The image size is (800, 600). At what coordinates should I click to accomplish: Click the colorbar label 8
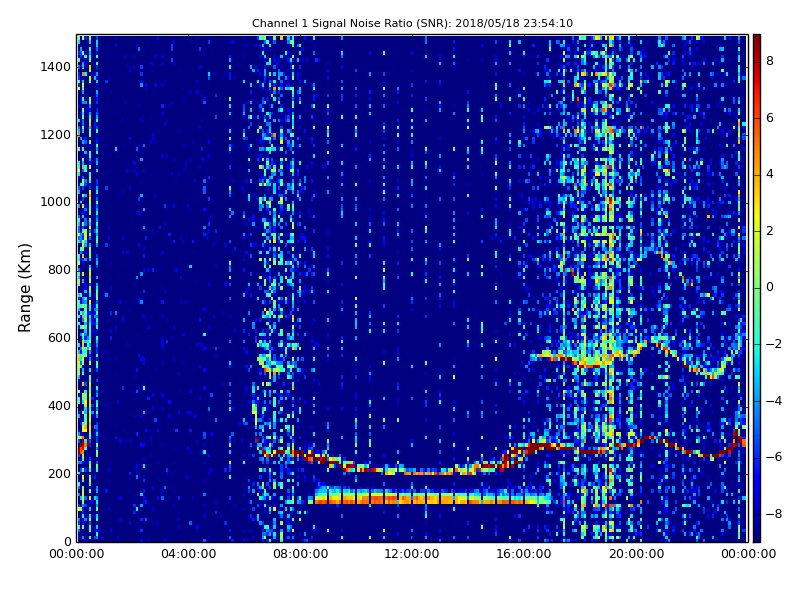770,61
